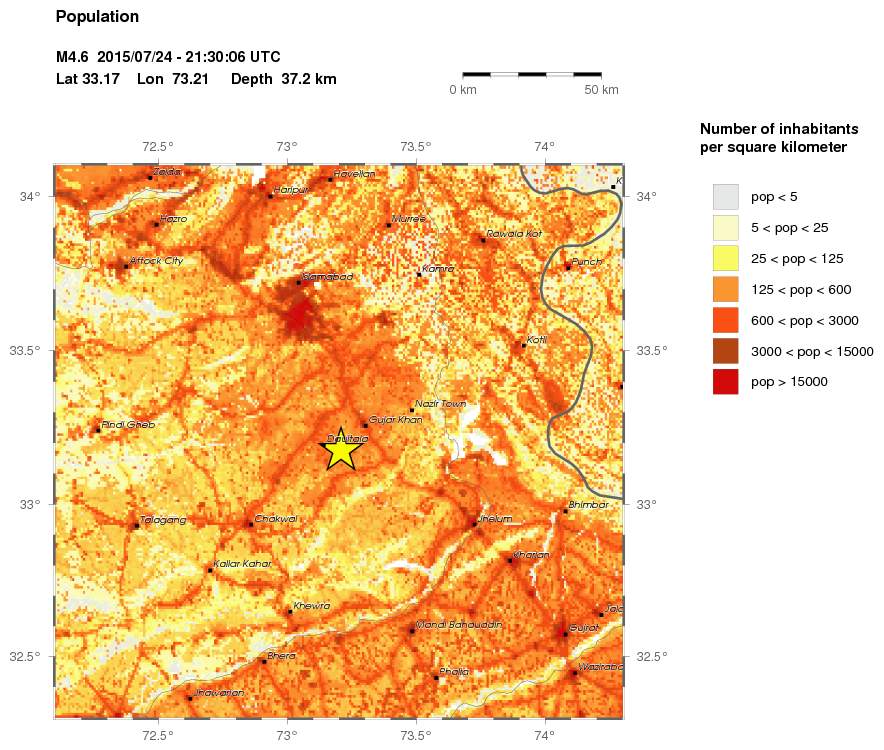884x750 pixels.
Task: Click the Murree town label
Action: [408, 219]
